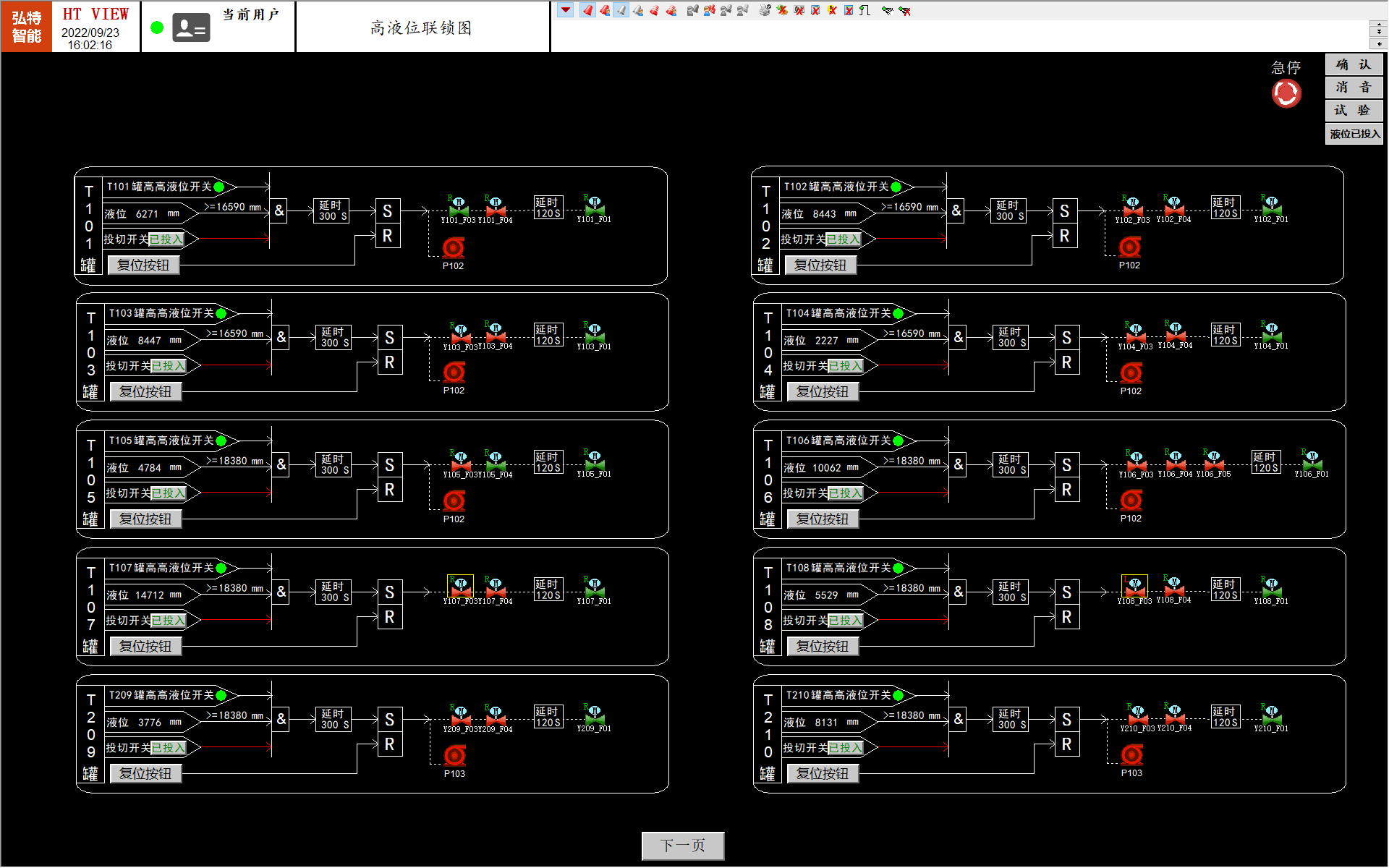1389x868 pixels.
Task: Click pump icon P102 in the T101 block
Action: tap(452, 249)
